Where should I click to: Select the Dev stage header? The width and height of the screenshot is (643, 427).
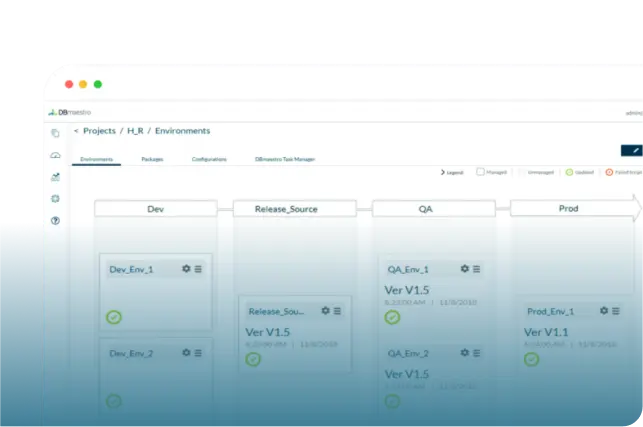pyautogui.click(x=156, y=209)
